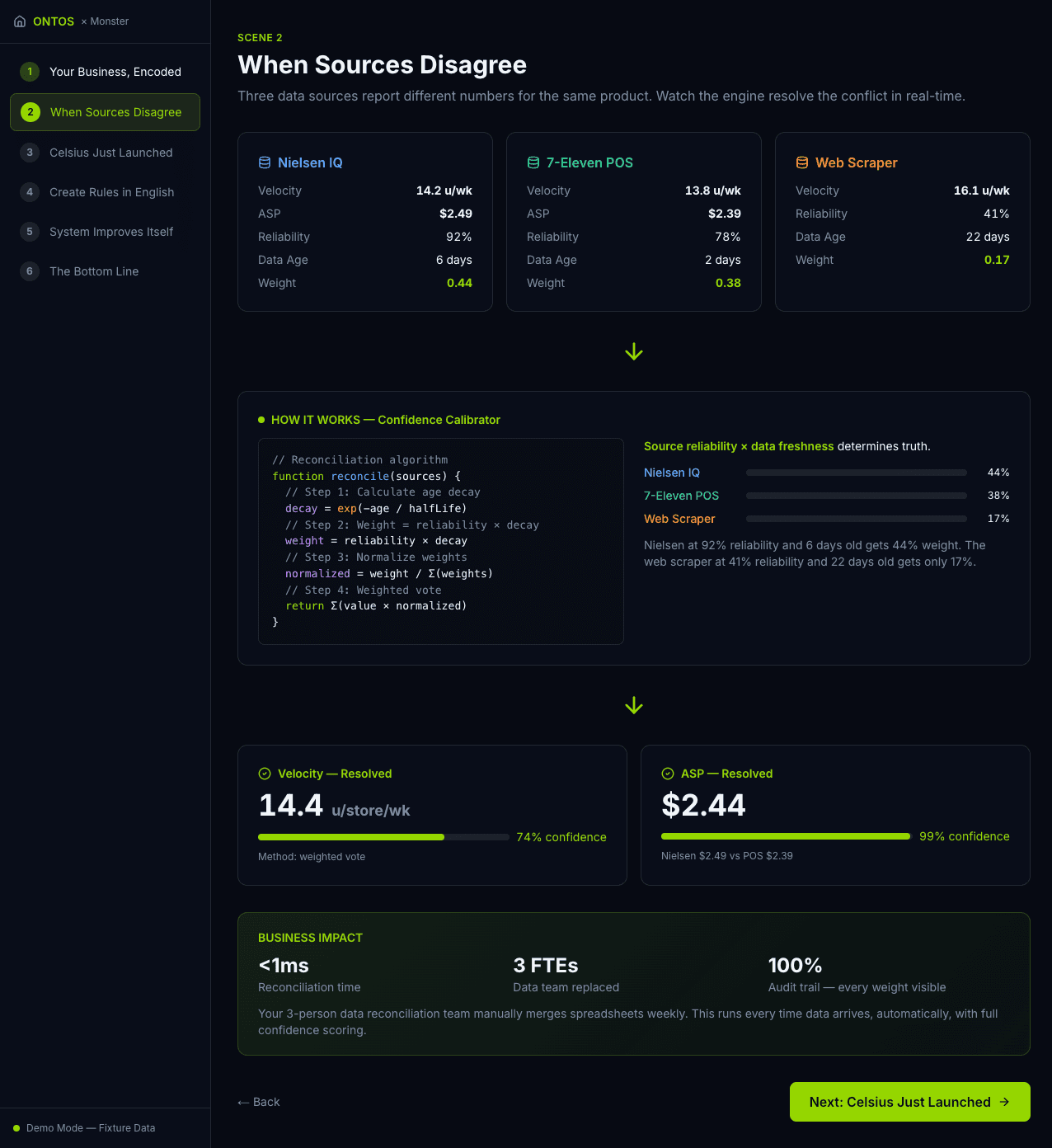Click the green dot beside HOW IT WORKS
This screenshot has height=1148, width=1052.
click(261, 420)
